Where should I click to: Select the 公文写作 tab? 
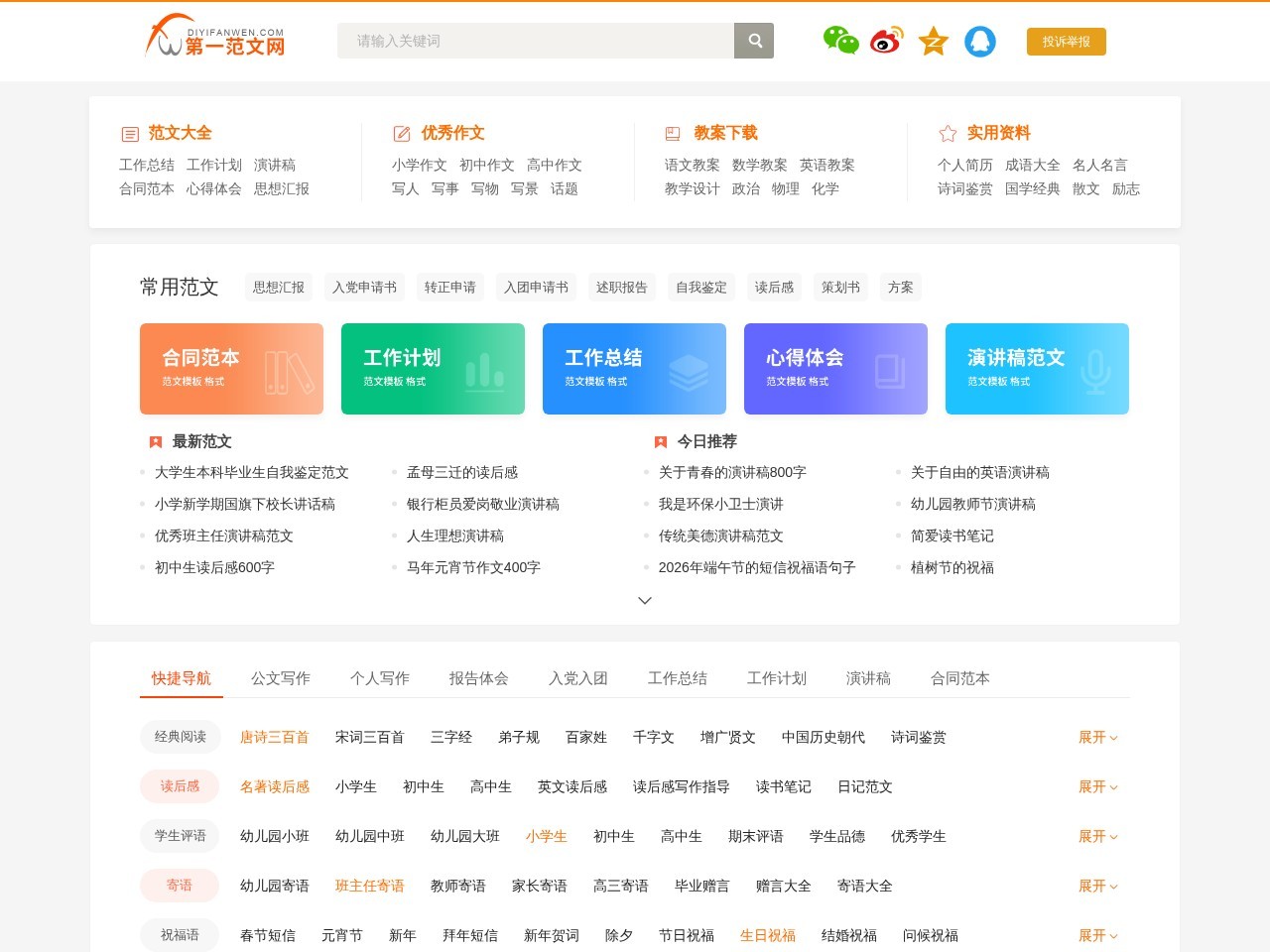280,678
